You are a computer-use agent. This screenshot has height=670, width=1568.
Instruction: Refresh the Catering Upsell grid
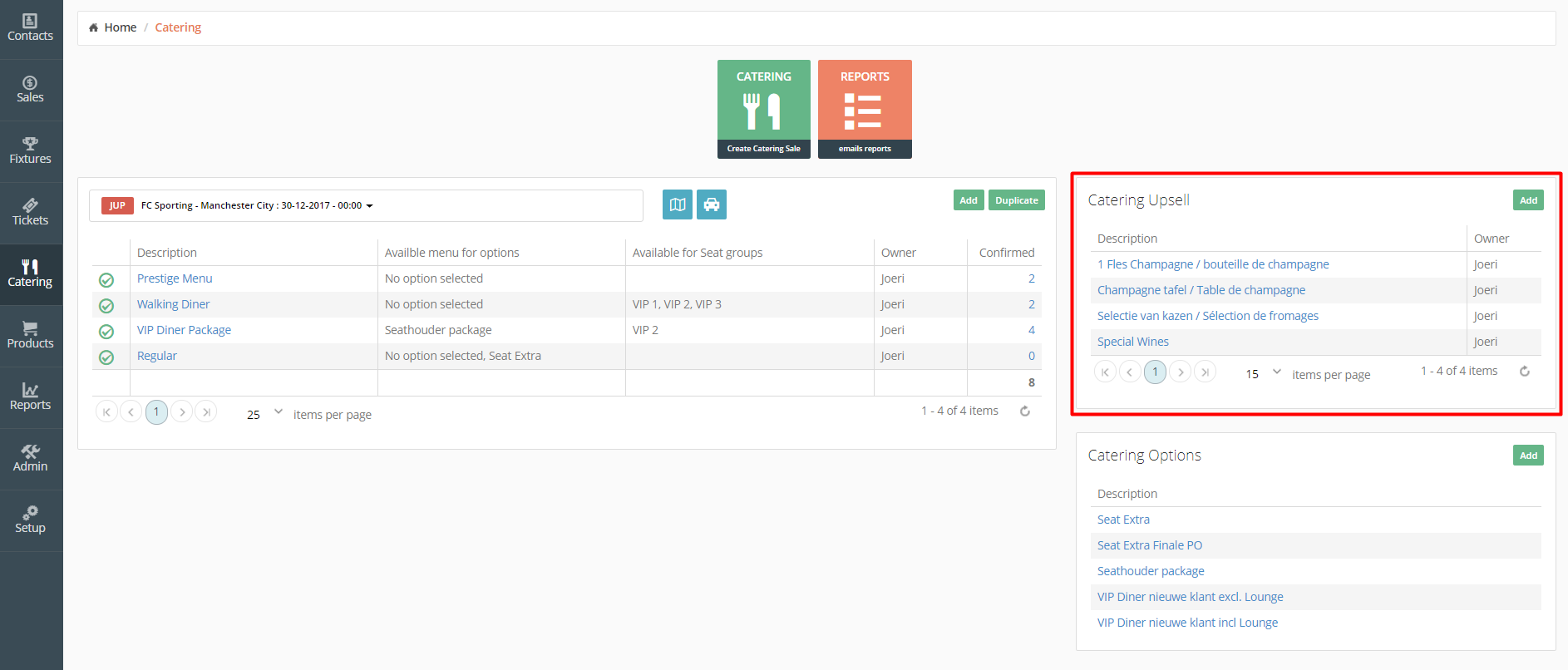click(x=1525, y=372)
